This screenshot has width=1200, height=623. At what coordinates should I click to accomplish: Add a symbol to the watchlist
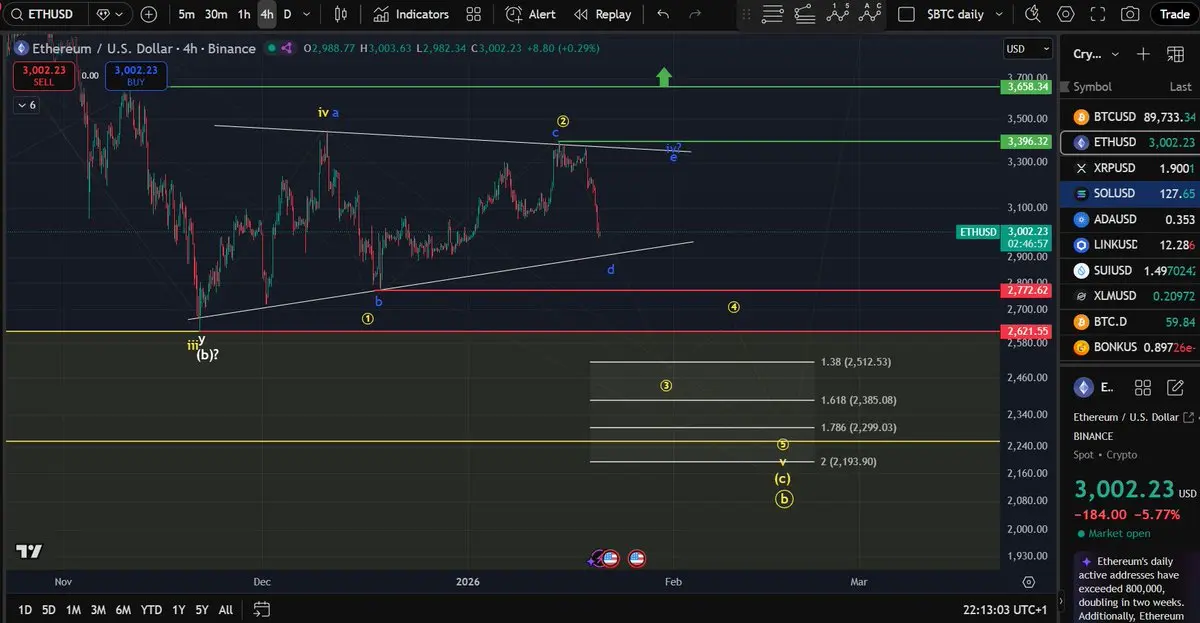pos(1144,54)
